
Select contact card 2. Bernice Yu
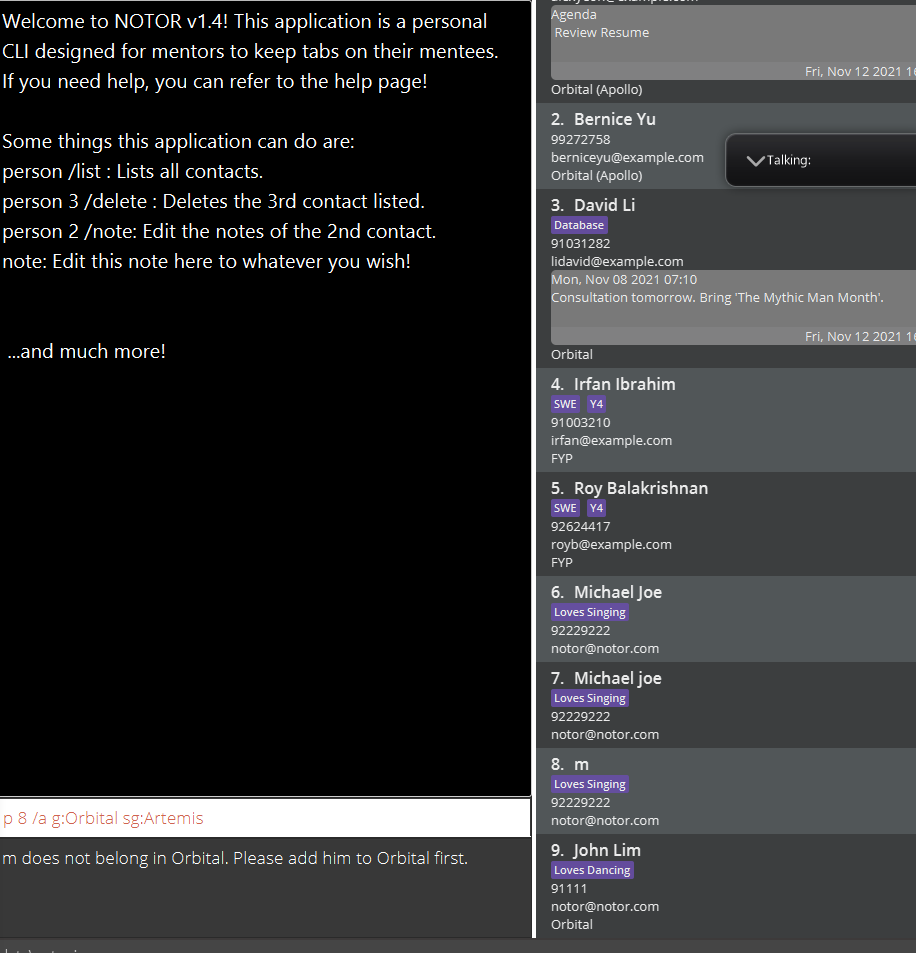tap(726, 146)
